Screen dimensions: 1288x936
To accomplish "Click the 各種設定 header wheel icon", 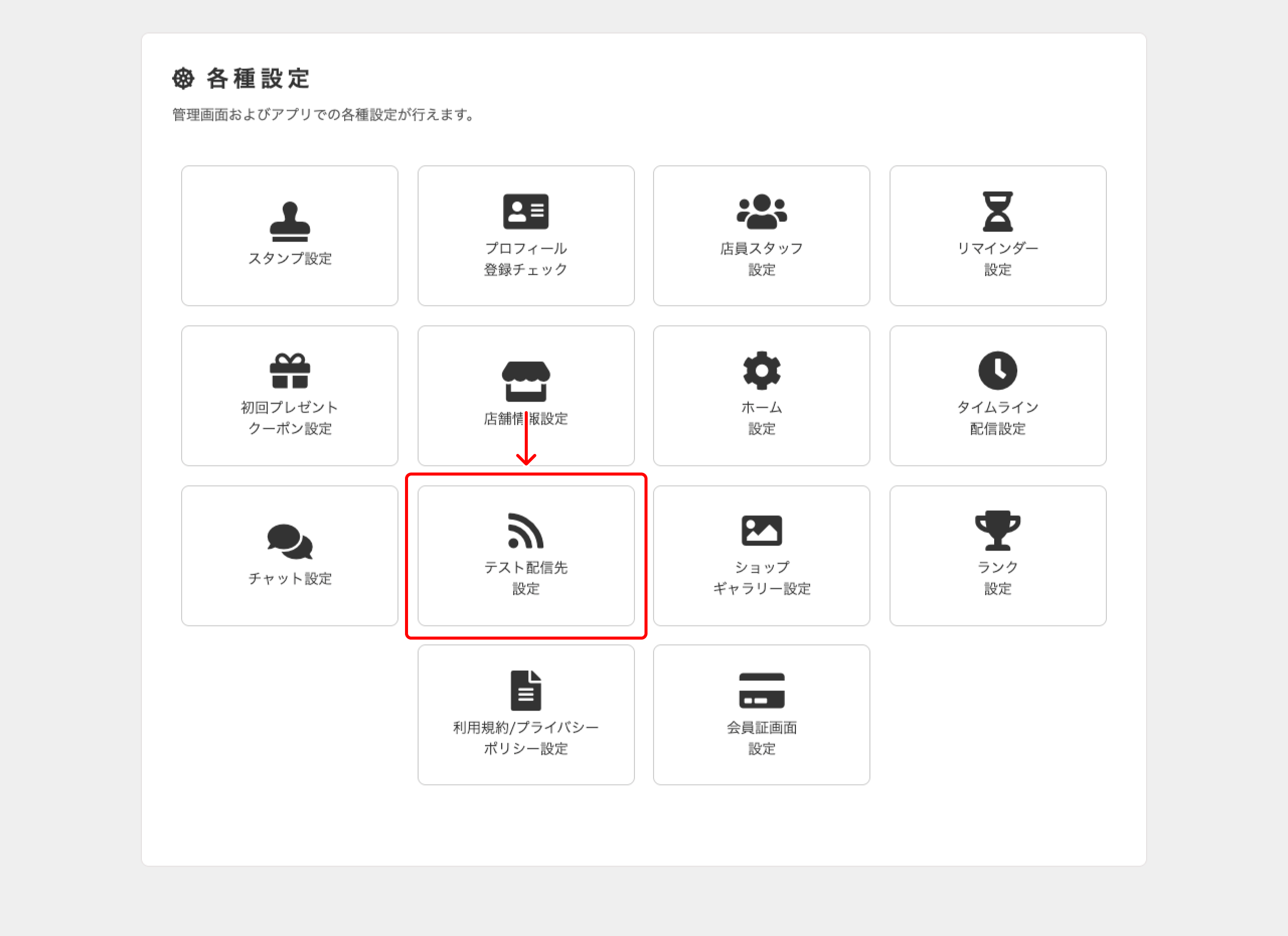I will [184, 79].
